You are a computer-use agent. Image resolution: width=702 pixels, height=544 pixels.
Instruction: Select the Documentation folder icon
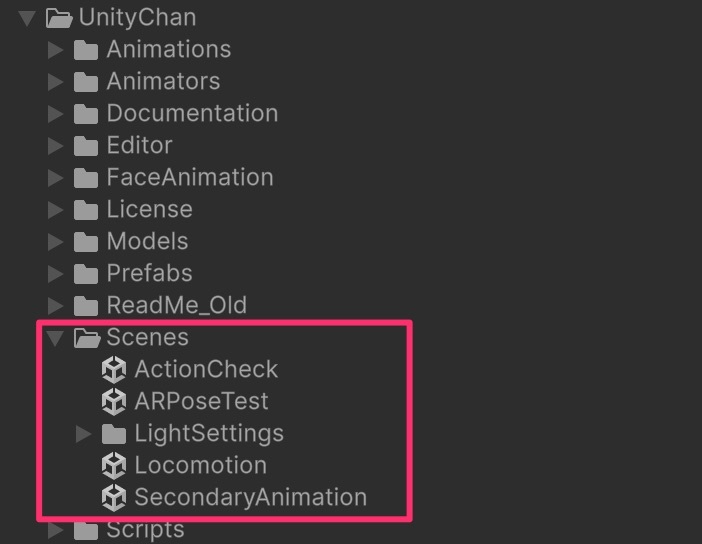pyautogui.click(x=86, y=114)
